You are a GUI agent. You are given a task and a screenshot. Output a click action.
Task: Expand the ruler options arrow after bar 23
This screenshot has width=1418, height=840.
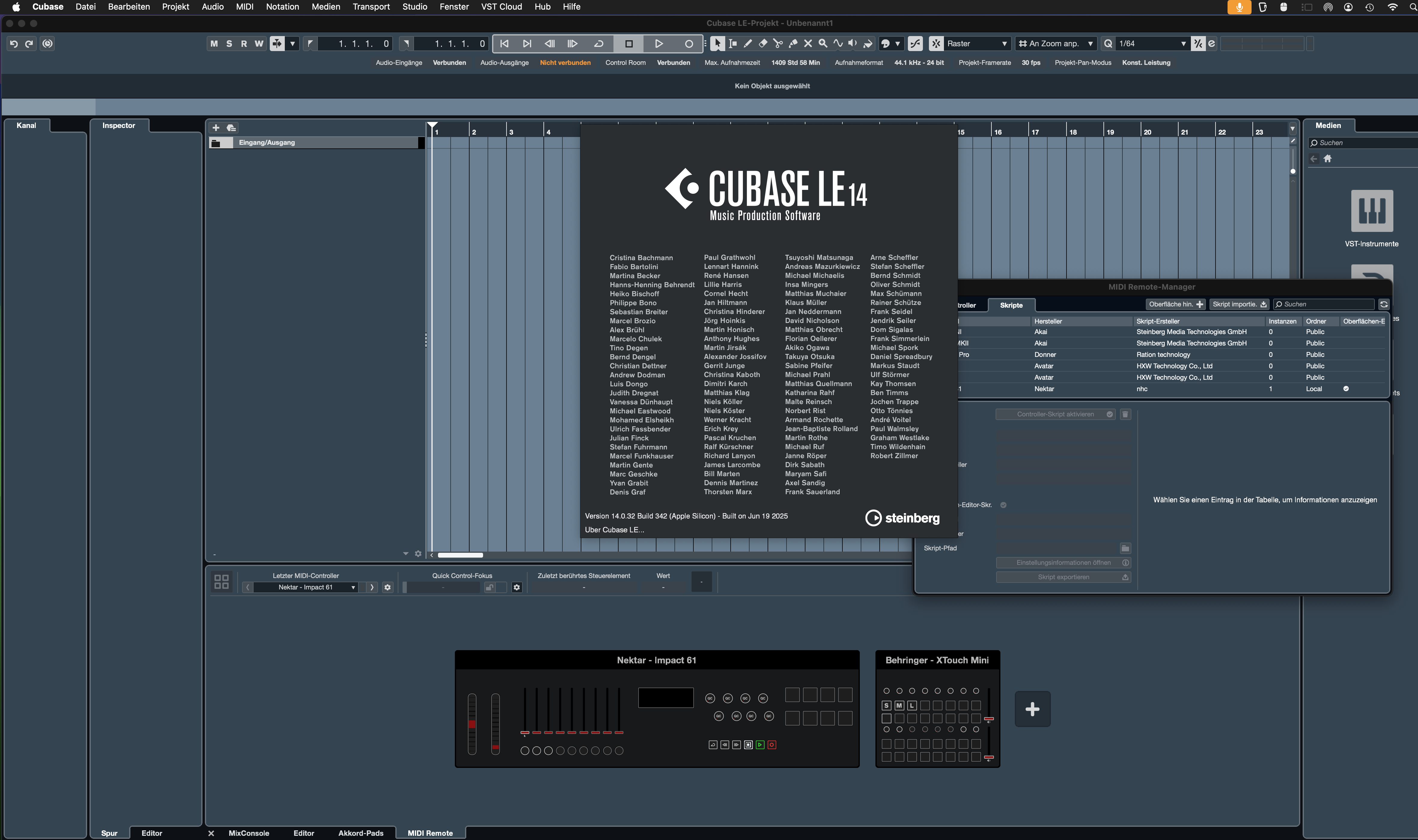[x=1292, y=129]
